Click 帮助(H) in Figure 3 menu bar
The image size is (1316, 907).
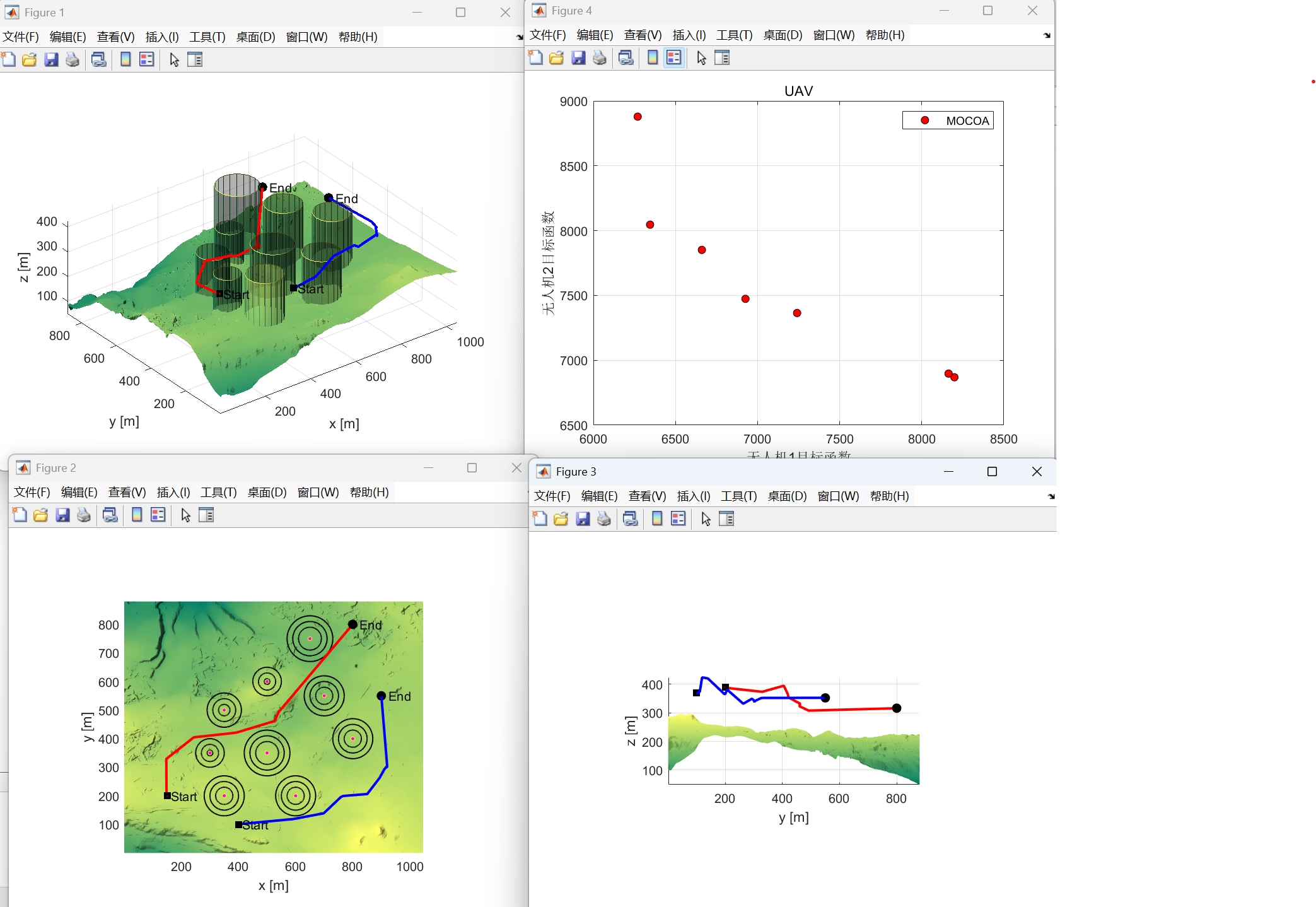(x=889, y=496)
